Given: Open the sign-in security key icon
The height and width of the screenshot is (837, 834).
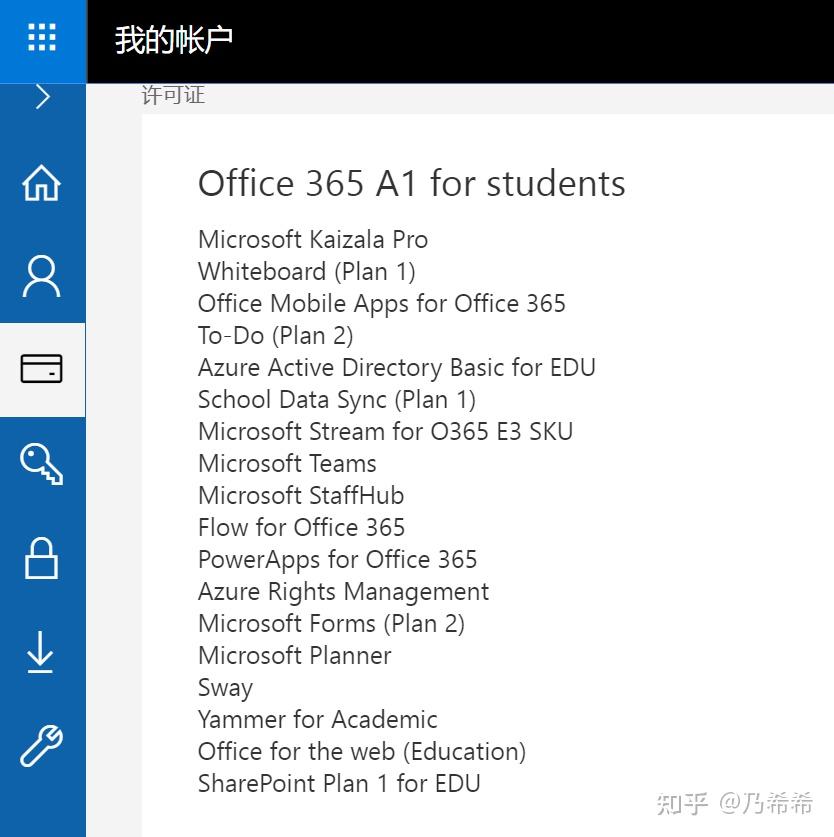Looking at the screenshot, I should click(41, 462).
